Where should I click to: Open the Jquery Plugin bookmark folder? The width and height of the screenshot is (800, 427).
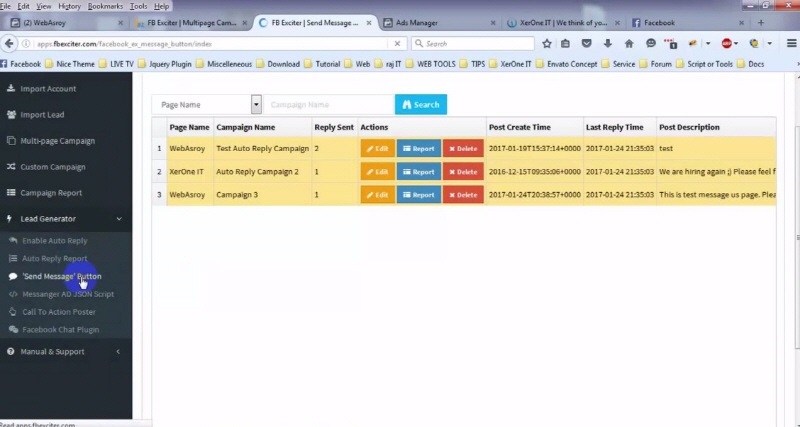(x=164, y=64)
